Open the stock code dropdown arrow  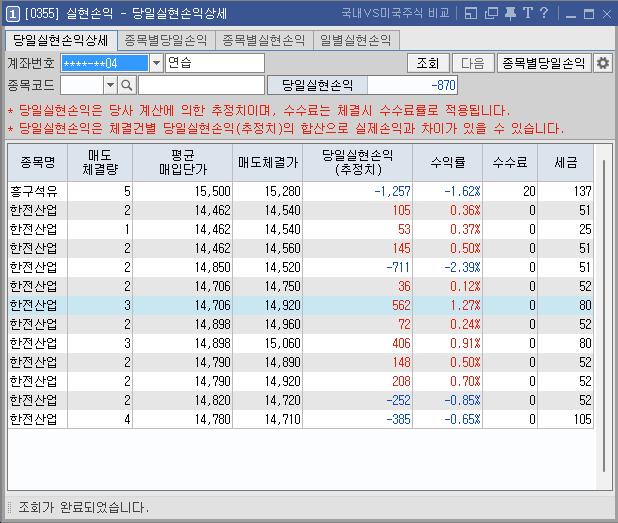coord(110,85)
